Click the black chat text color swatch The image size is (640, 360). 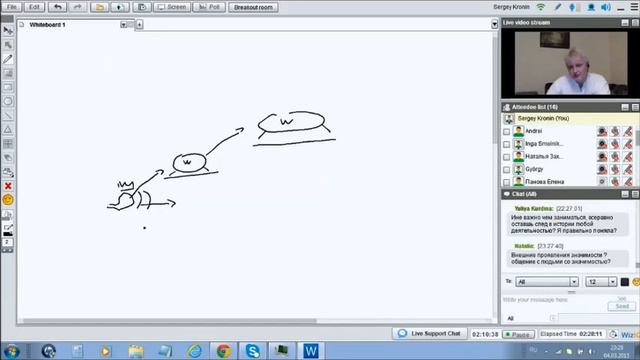(x=624, y=282)
